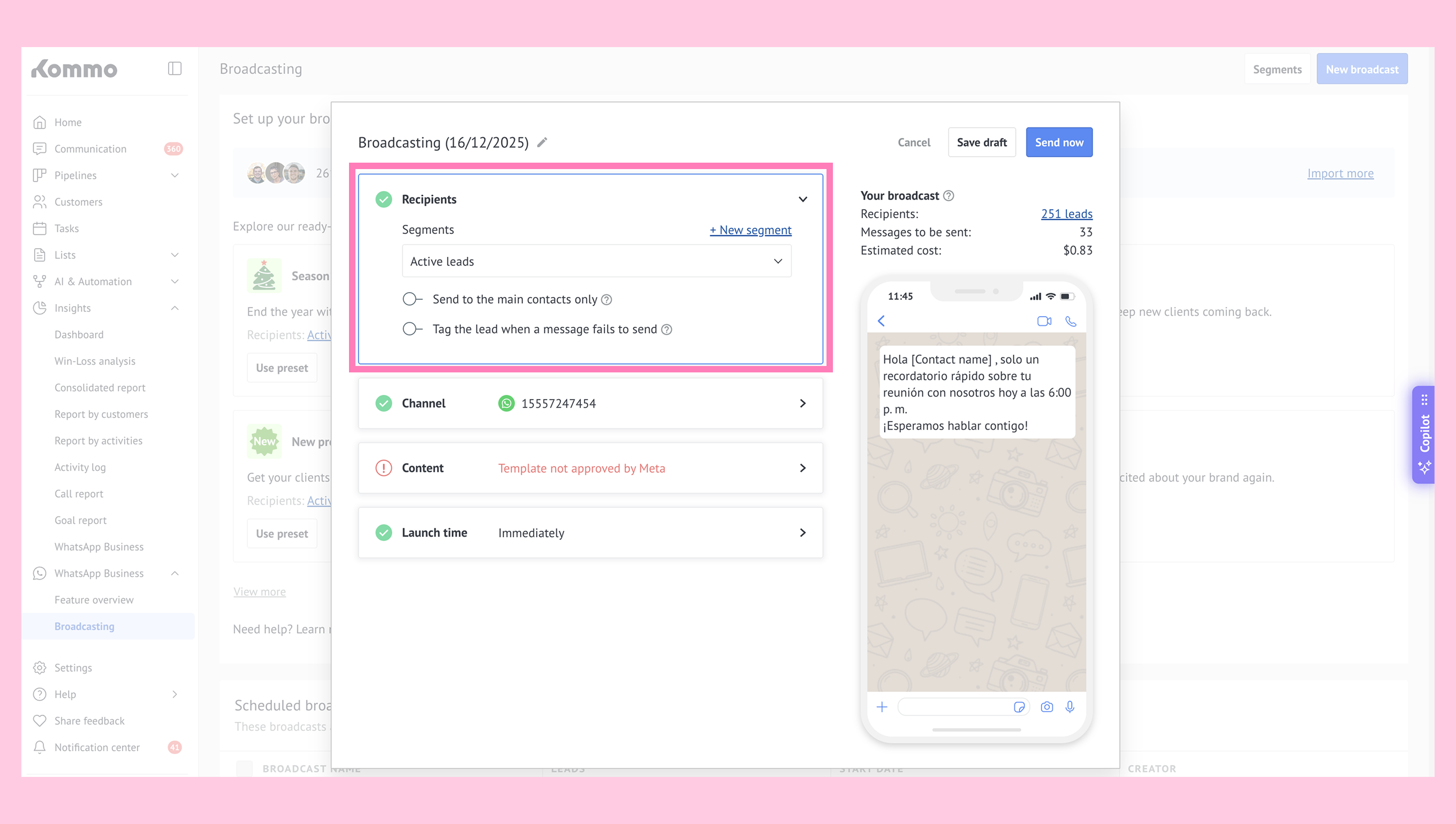This screenshot has width=1456, height=824.
Task: Click the pencil icon to rename broadcast
Action: pos(542,142)
